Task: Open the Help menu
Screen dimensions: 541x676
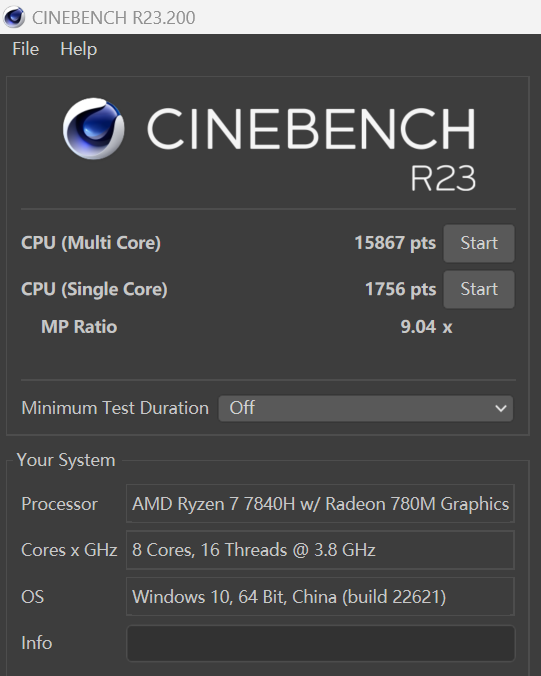Action: (x=78, y=49)
